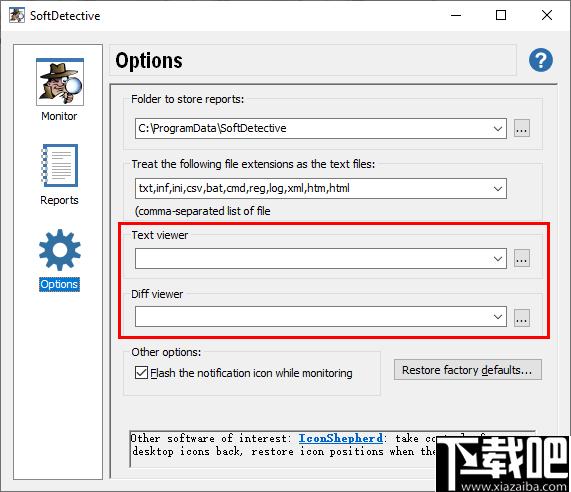Image resolution: width=571 pixels, height=492 pixels.
Task: Open the Monitor detective icon
Action: [x=60, y=82]
